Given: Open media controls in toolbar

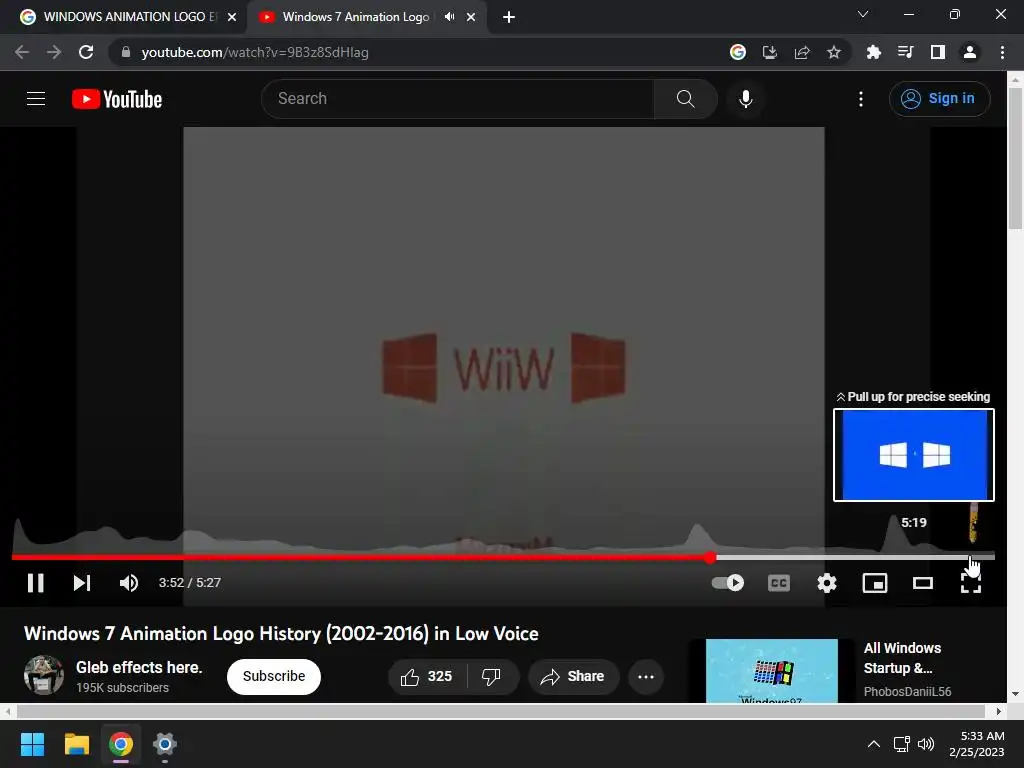Looking at the screenshot, I should pyautogui.click(x=905, y=52).
